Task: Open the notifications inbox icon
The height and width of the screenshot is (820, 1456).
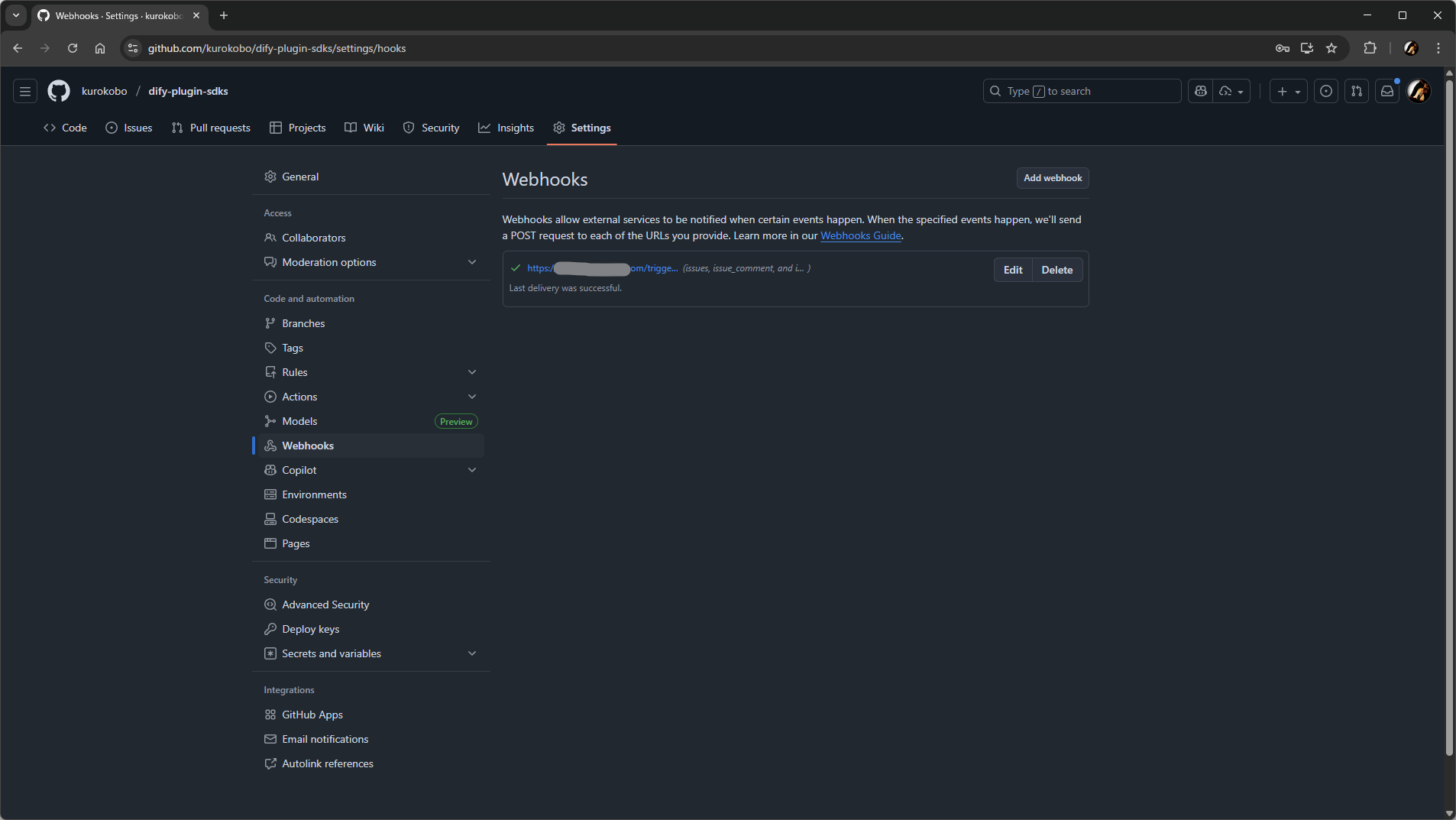Action: pos(1386,91)
